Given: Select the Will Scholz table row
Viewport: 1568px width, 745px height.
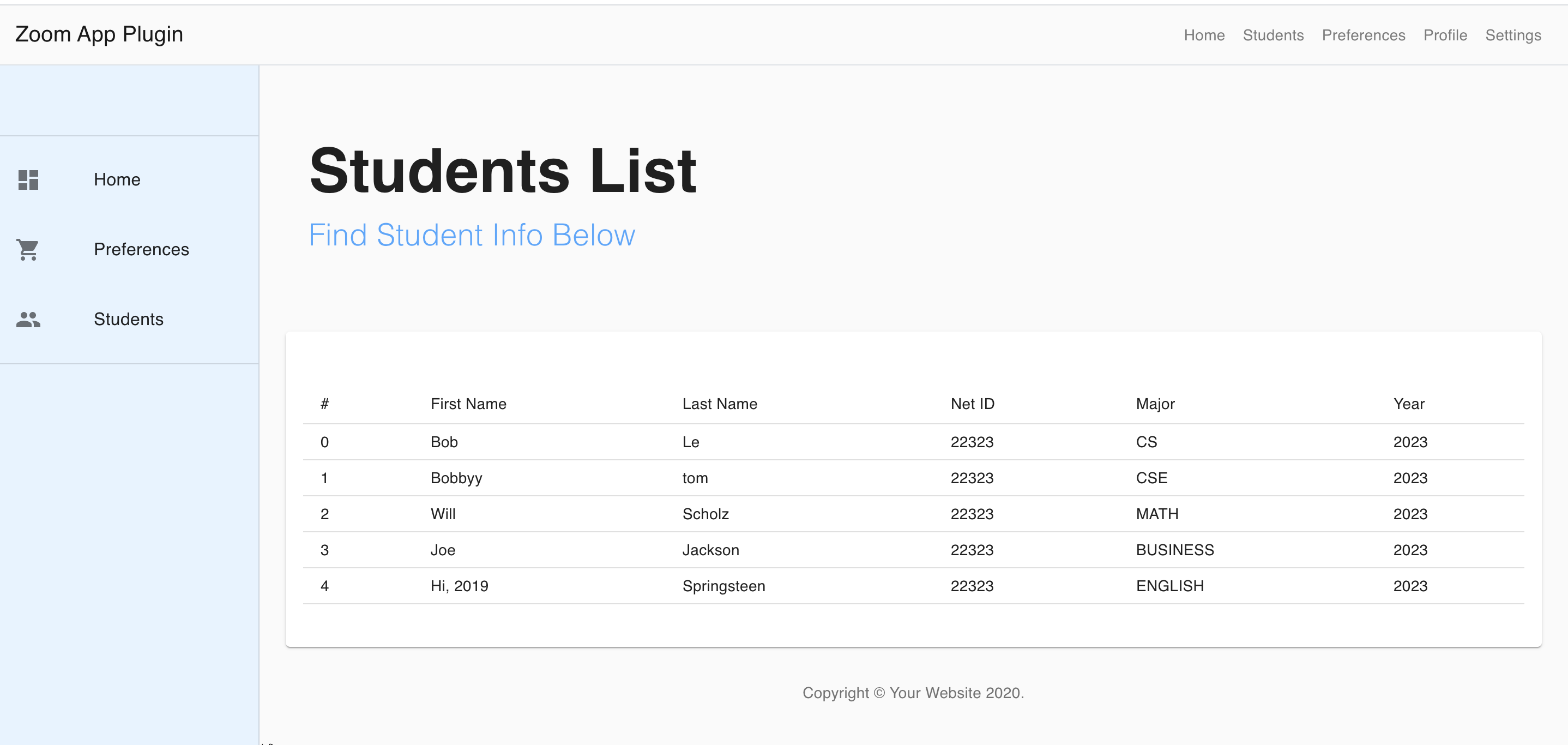Looking at the screenshot, I should point(913,514).
